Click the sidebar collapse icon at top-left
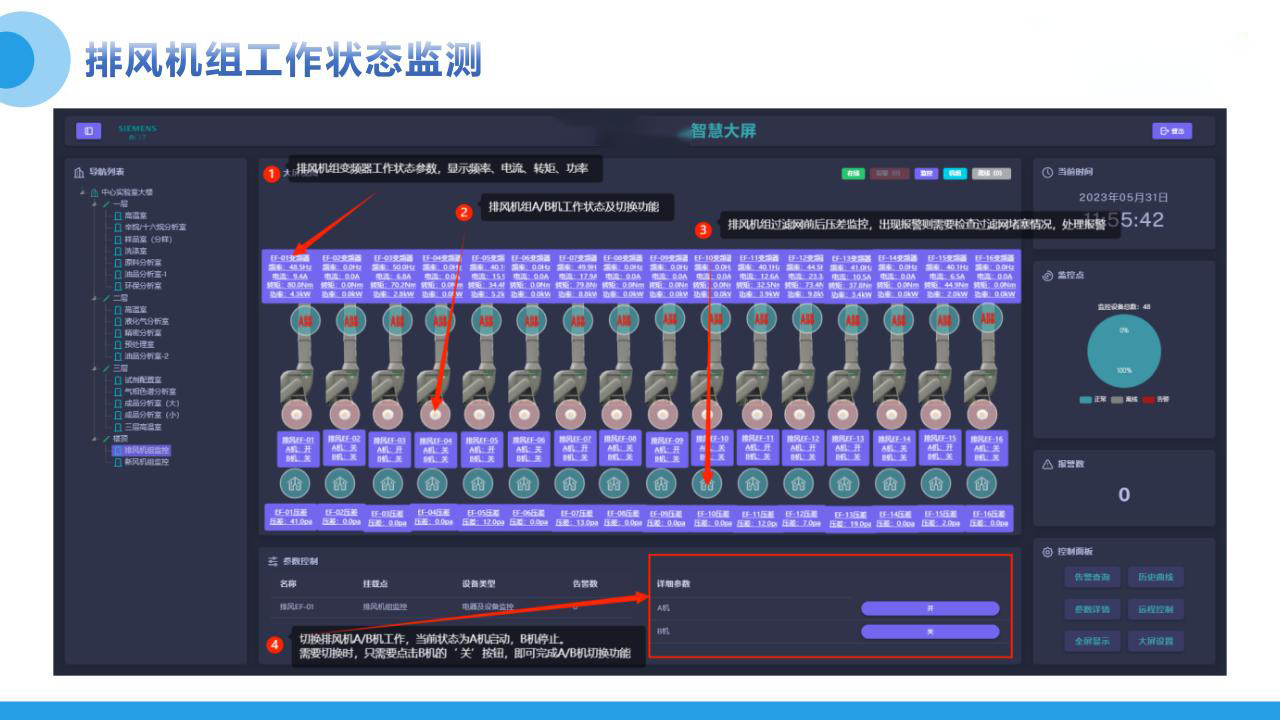Screen dimensions: 1280x720 pos(89,131)
